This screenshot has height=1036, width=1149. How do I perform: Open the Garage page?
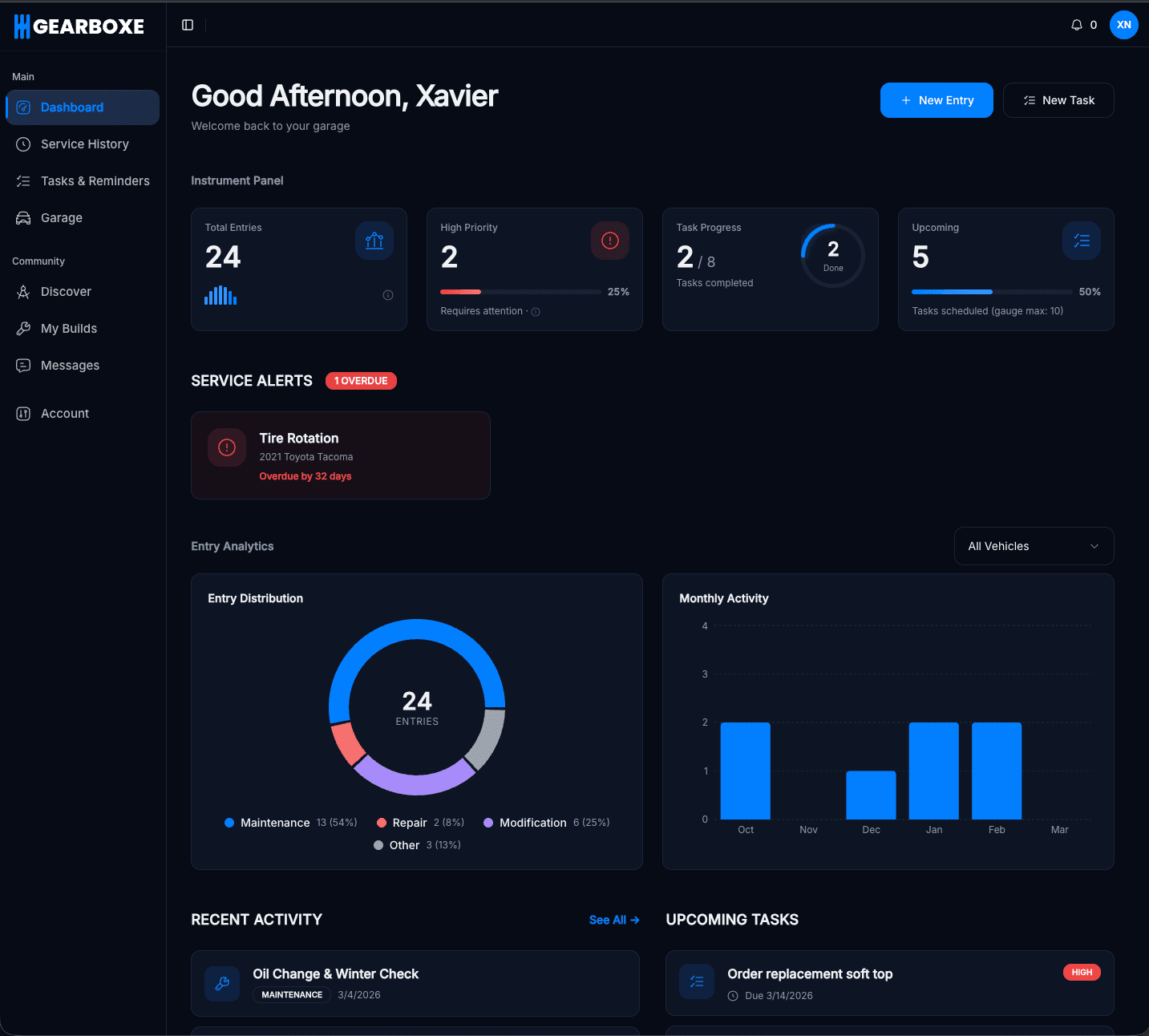(62, 217)
